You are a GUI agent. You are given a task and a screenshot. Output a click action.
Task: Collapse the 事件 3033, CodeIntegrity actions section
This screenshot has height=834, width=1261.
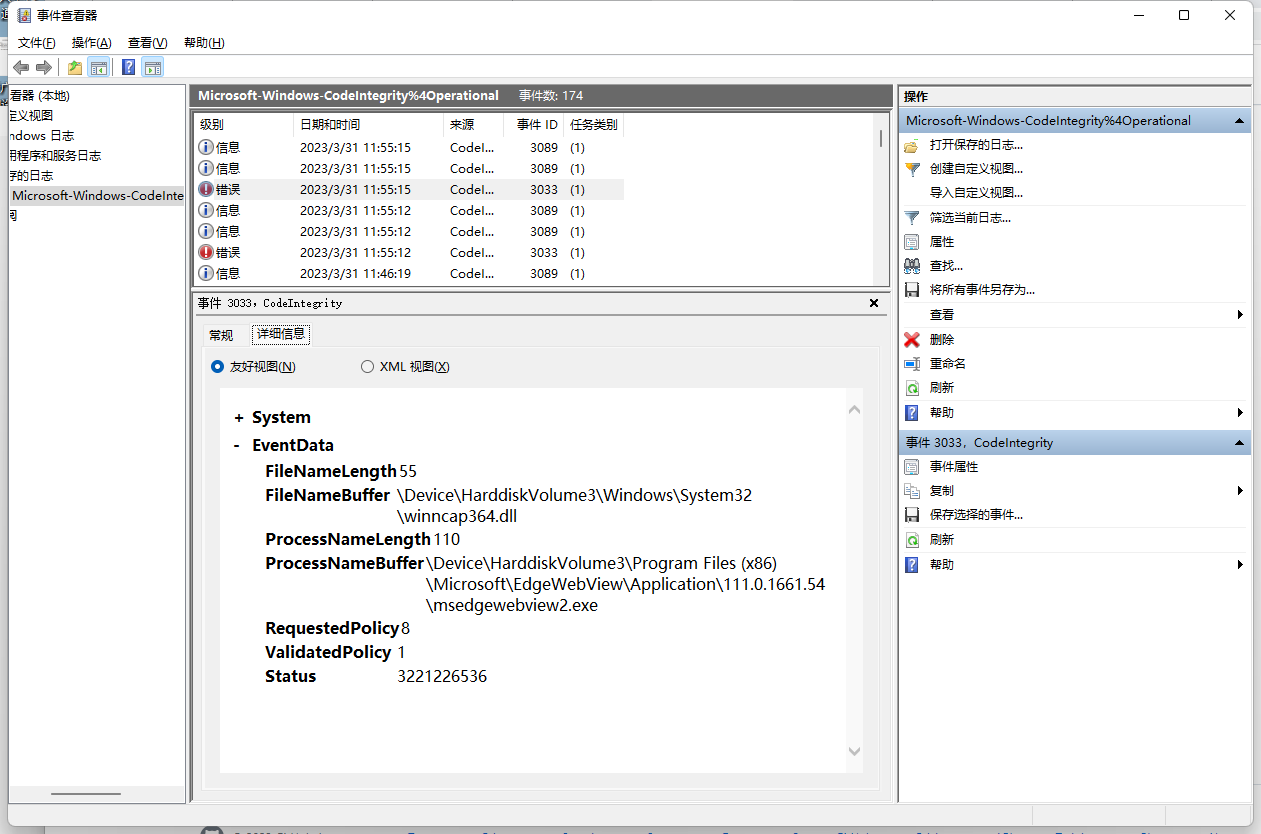(1239, 442)
